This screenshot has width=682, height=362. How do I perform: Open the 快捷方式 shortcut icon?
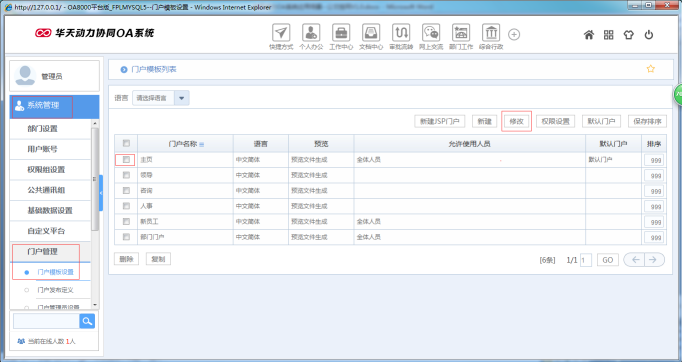[281, 33]
